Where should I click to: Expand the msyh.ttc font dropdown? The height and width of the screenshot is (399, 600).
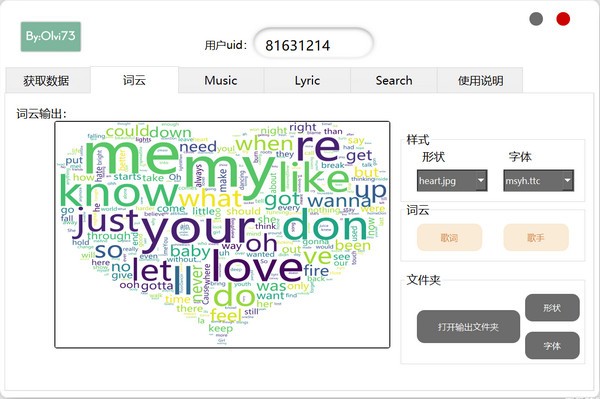[538, 181]
